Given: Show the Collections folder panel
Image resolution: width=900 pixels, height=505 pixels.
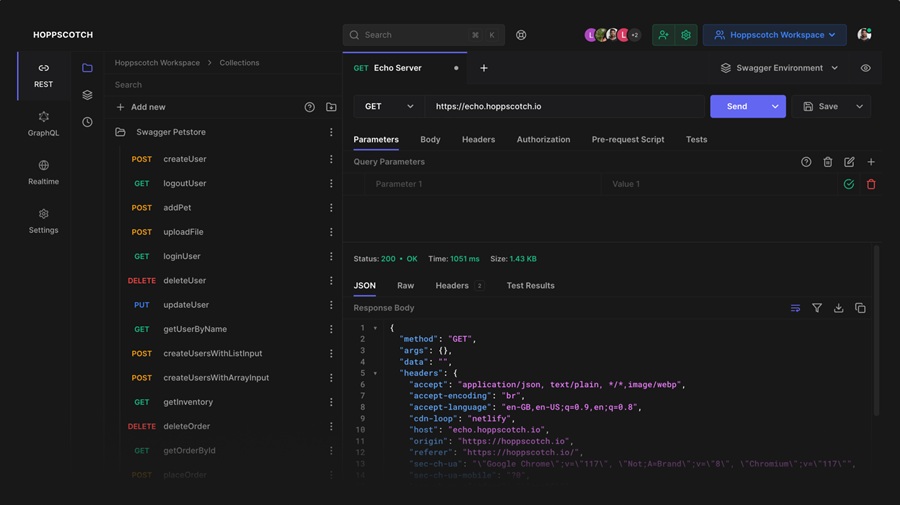Looking at the screenshot, I should tap(87, 68).
